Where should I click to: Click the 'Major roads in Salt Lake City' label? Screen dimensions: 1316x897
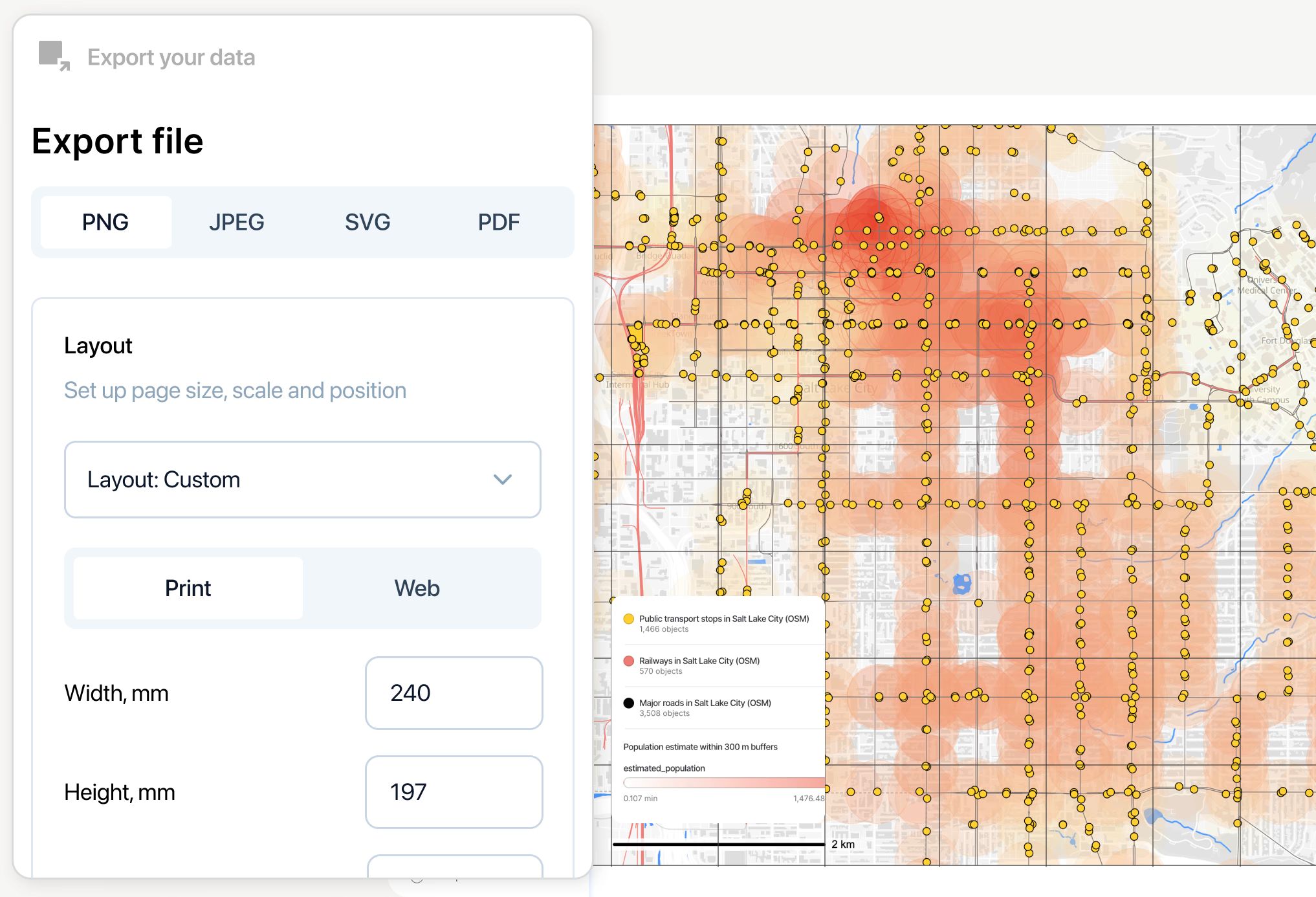point(705,703)
